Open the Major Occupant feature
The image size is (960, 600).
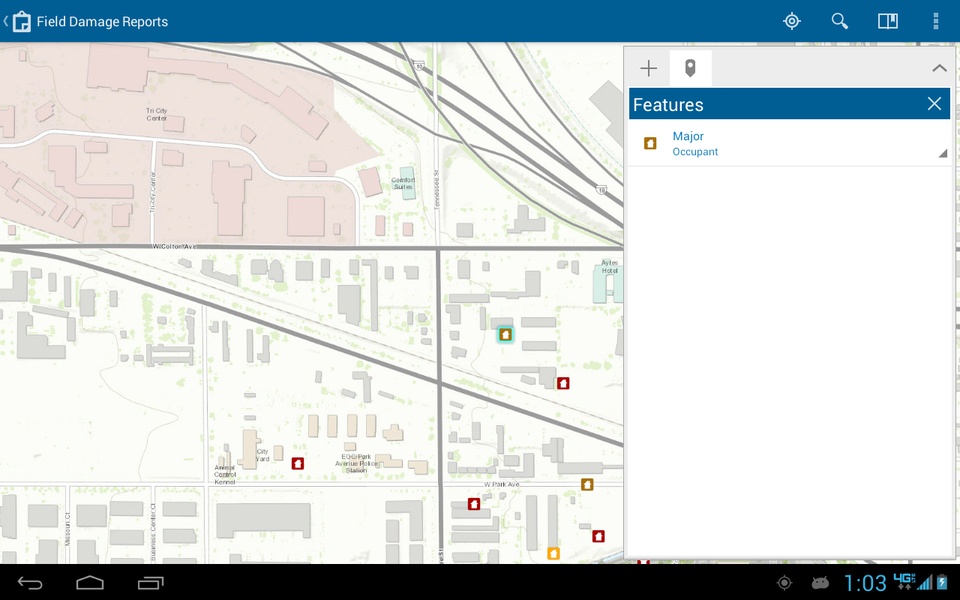pyautogui.click(x=789, y=143)
